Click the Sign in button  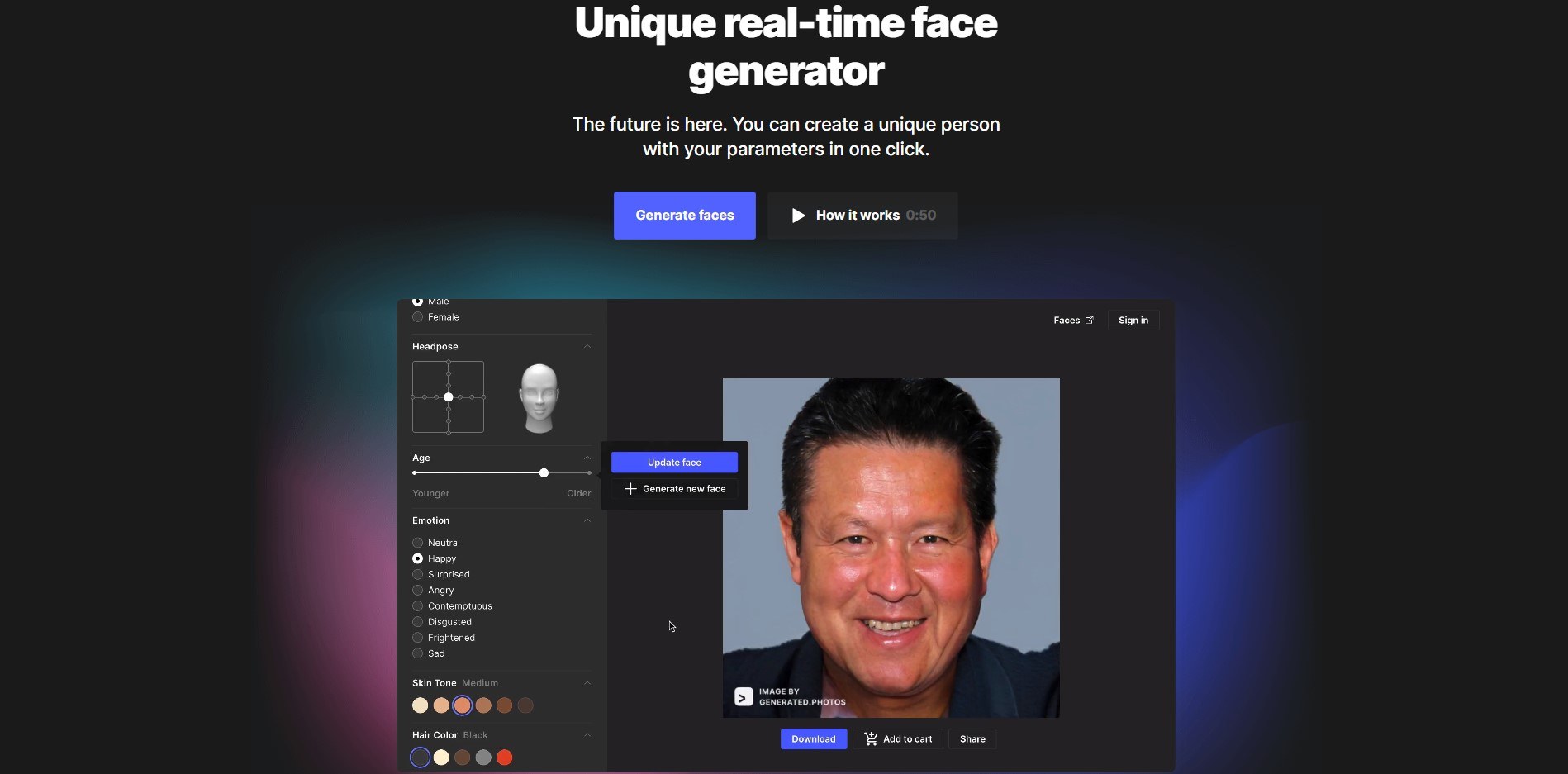pos(1133,321)
